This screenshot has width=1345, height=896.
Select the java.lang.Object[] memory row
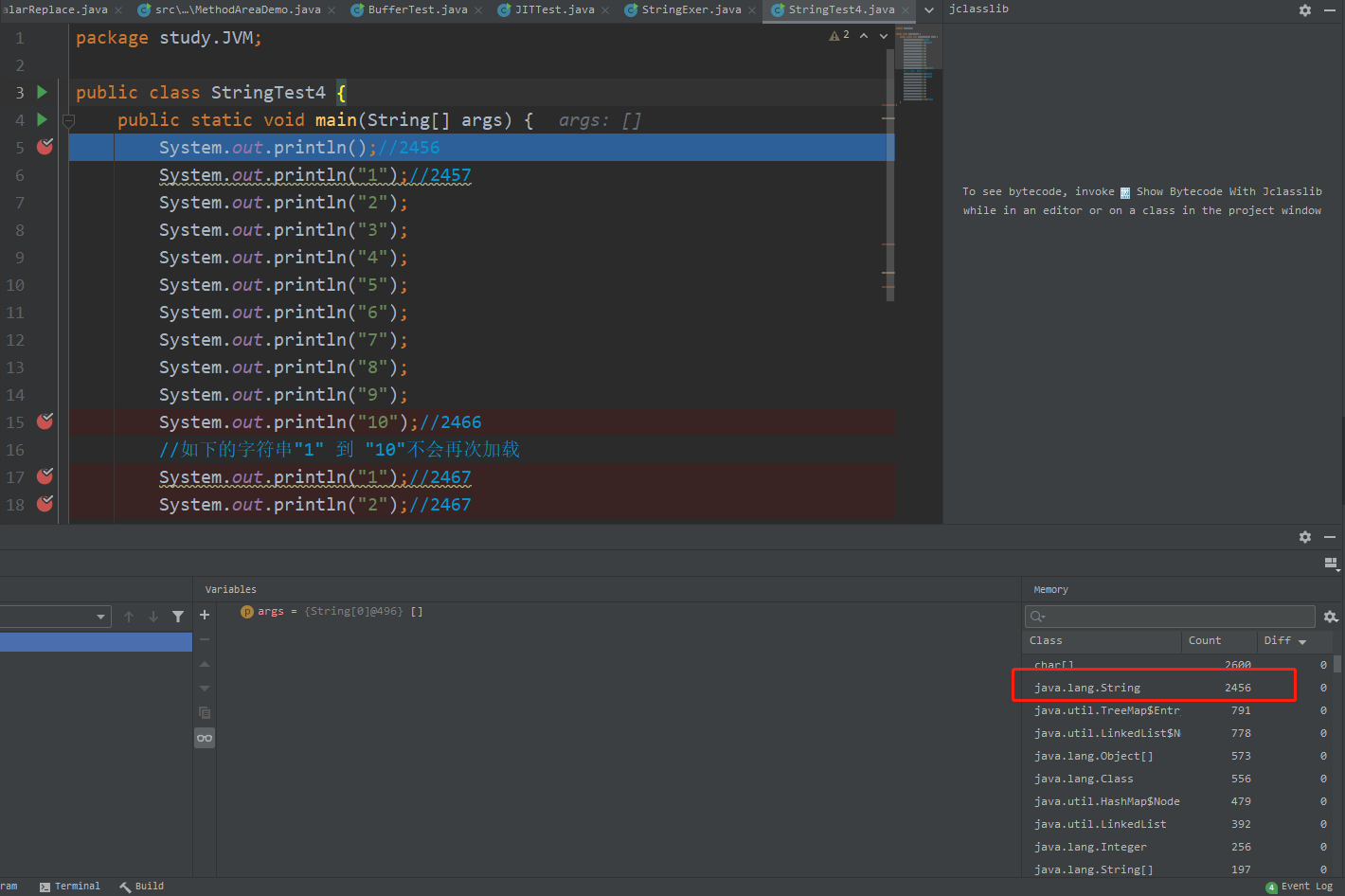1178,756
